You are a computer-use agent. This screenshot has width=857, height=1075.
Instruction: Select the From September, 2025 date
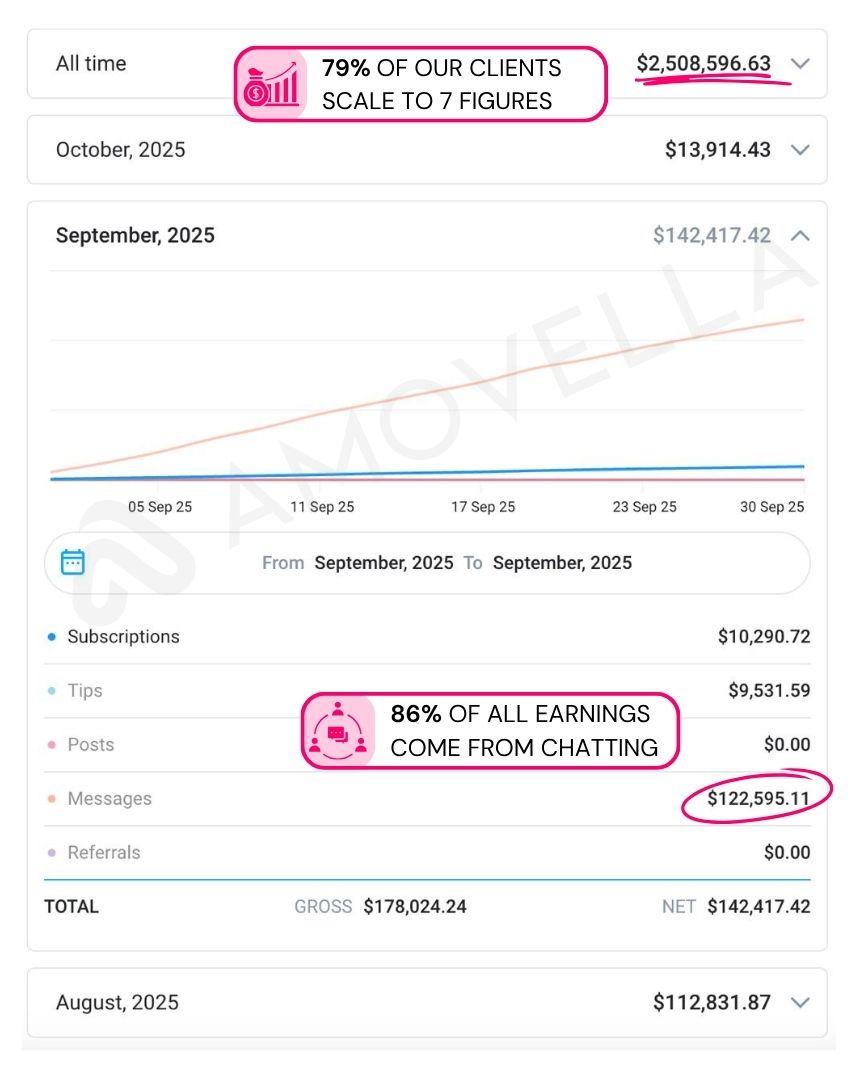click(383, 563)
